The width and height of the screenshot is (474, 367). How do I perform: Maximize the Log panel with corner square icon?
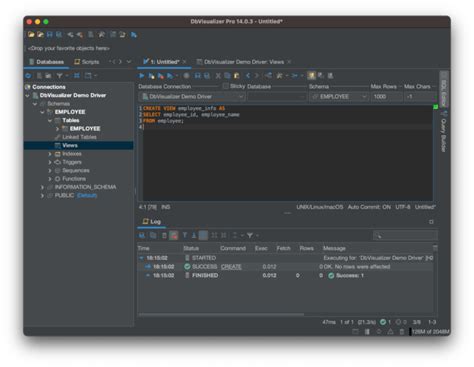(x=431, y=222)
